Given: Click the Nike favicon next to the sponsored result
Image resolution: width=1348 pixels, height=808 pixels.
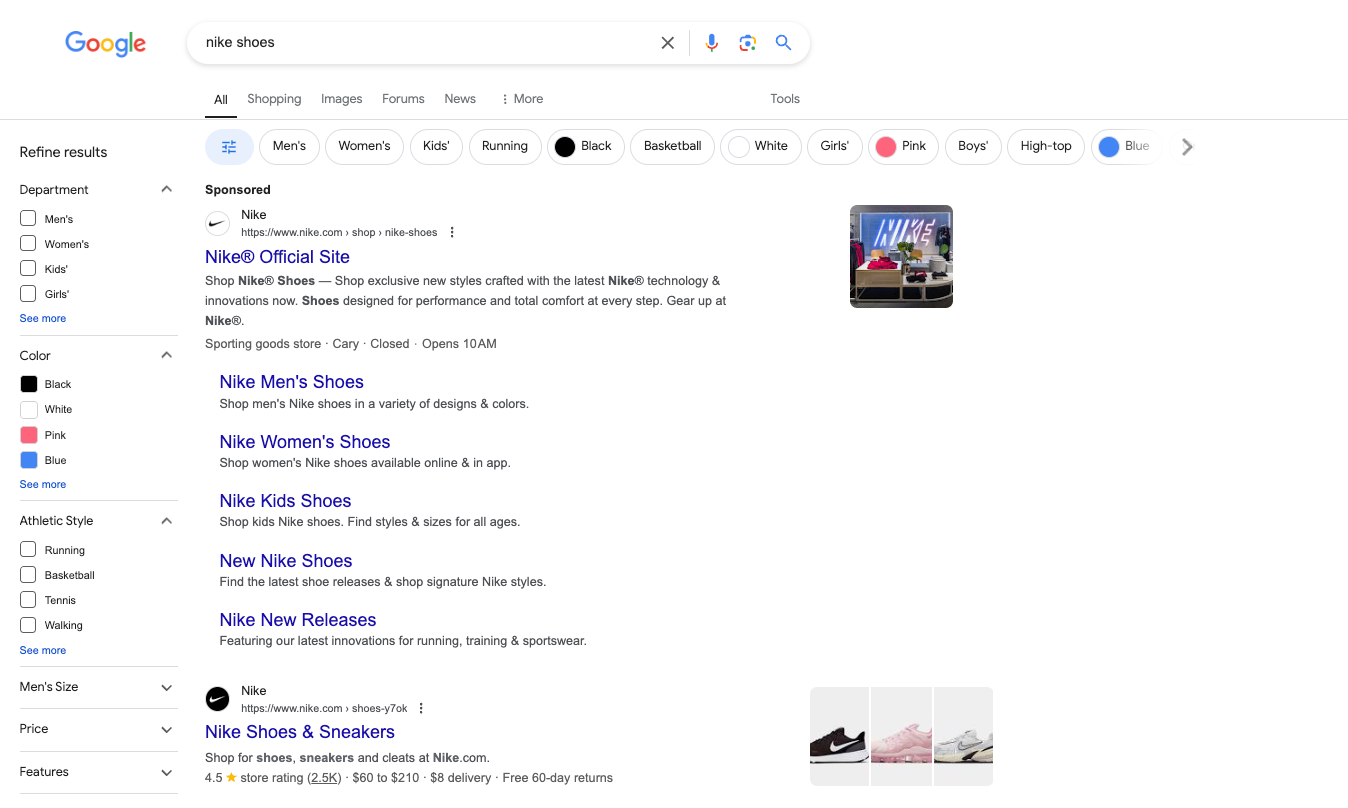Looking at the screenshot, I should point(217,223).
